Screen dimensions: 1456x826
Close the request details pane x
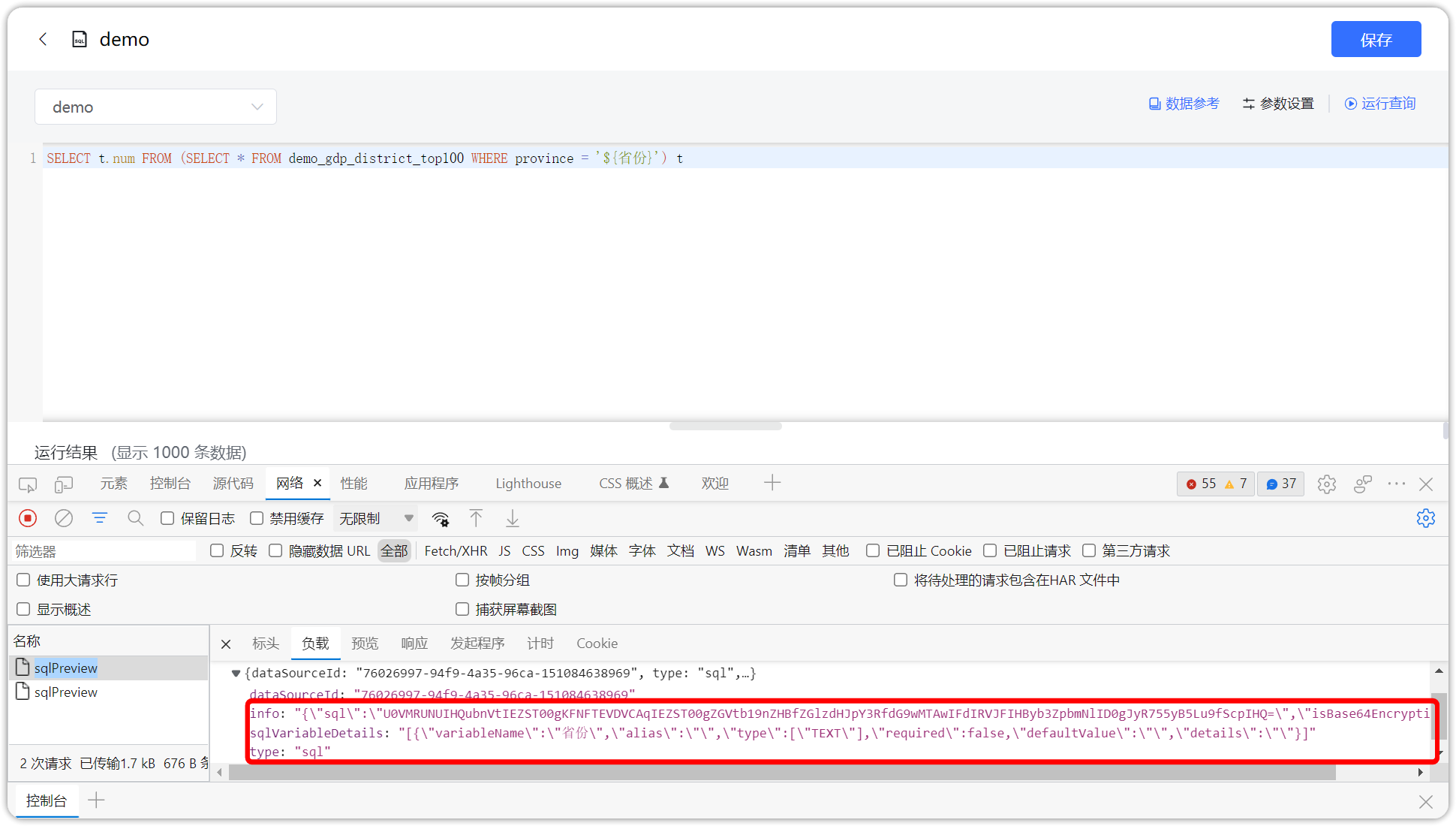226,644
